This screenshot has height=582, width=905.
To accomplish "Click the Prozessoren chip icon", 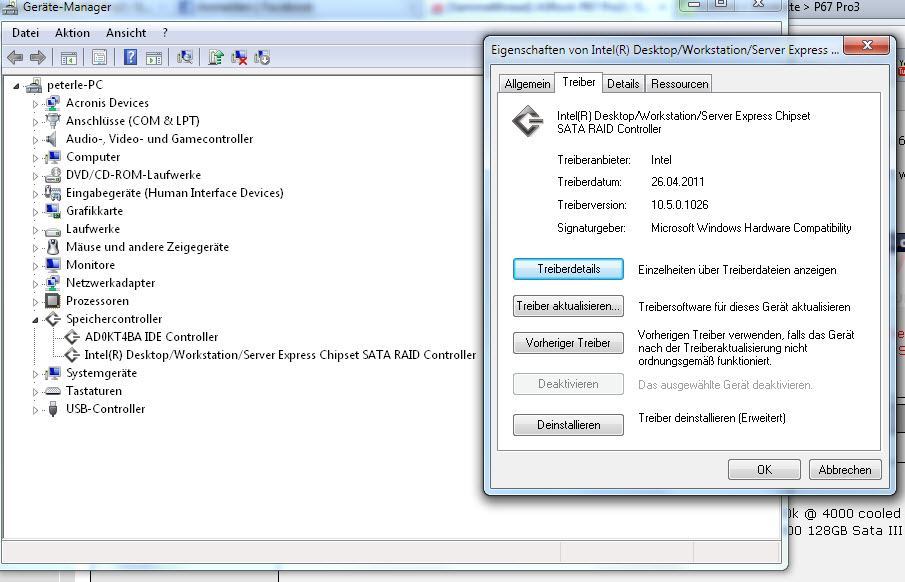I will [x=53, y=301].
